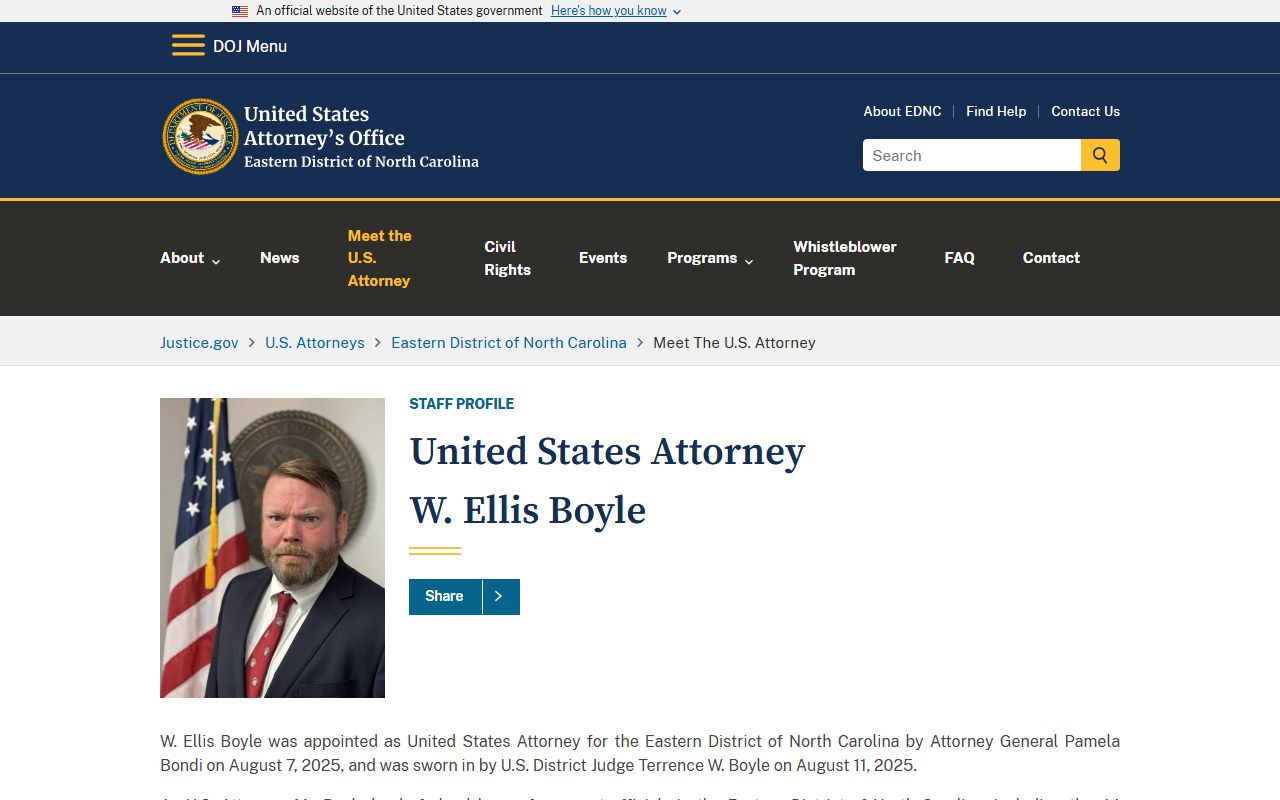Expand the About menu chevron

click(x=216, y=260)
